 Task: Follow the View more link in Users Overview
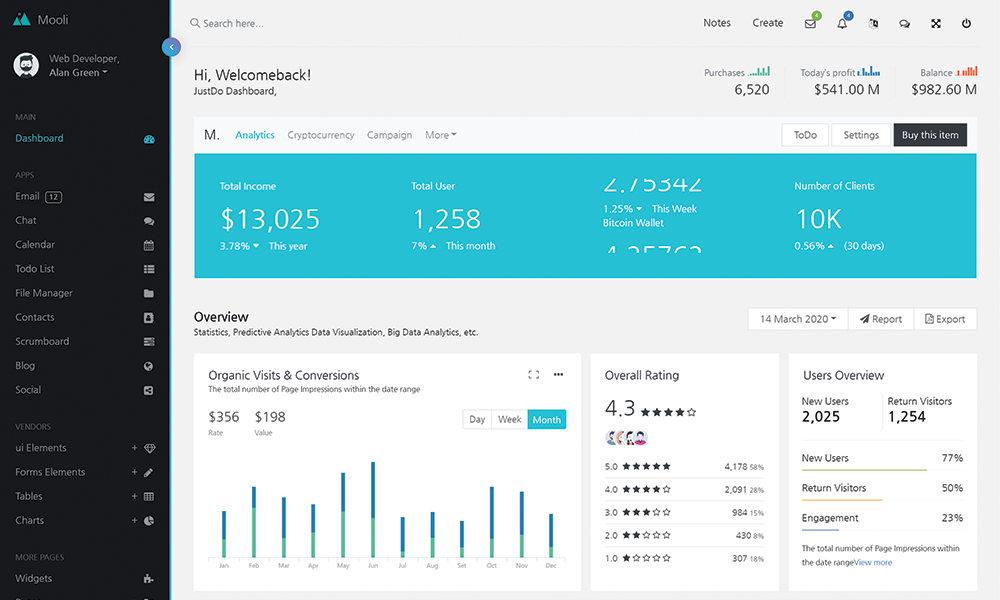click(x=873, y=562)
